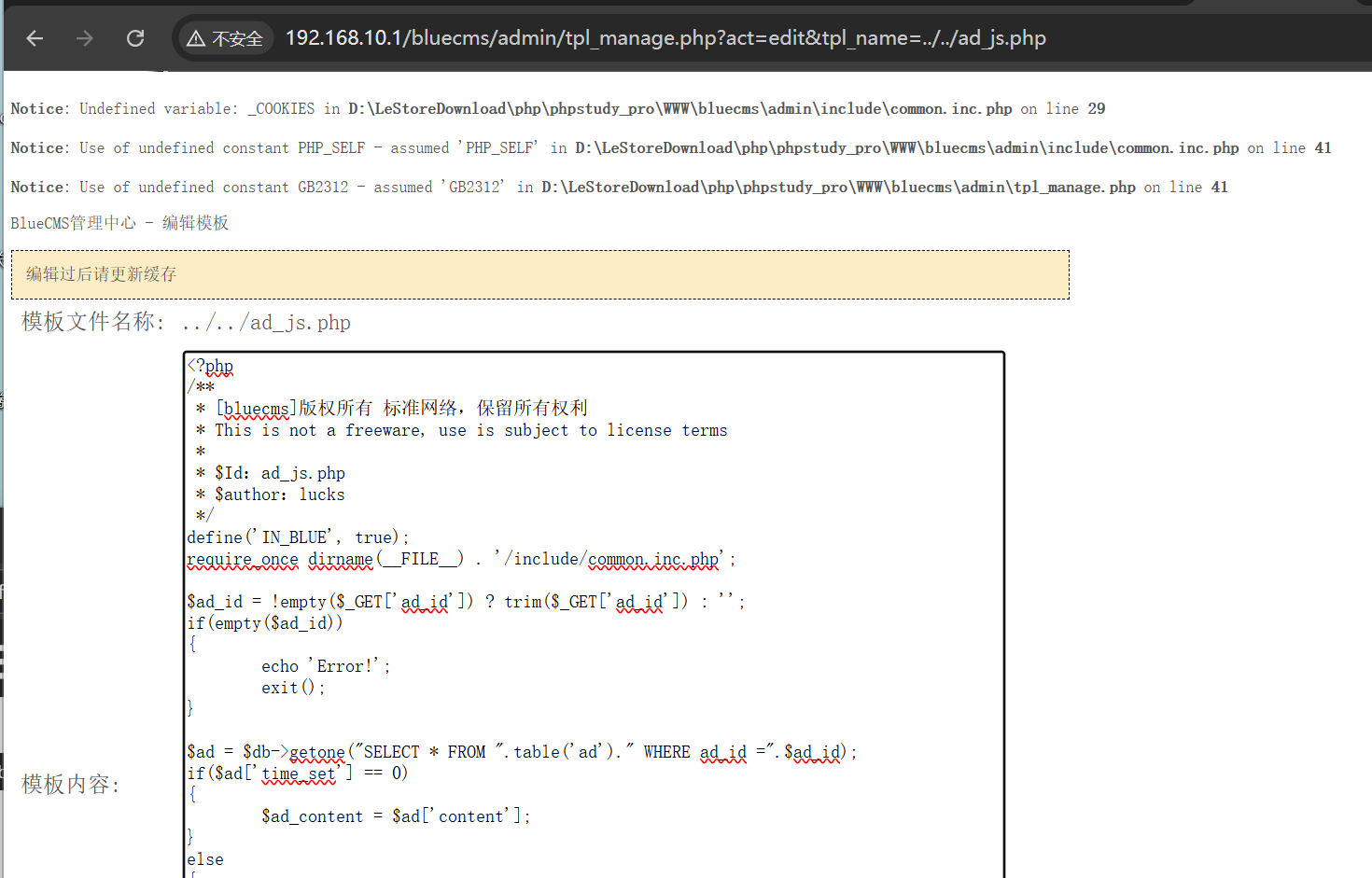Focus the address bar URL

coord(665,38)
